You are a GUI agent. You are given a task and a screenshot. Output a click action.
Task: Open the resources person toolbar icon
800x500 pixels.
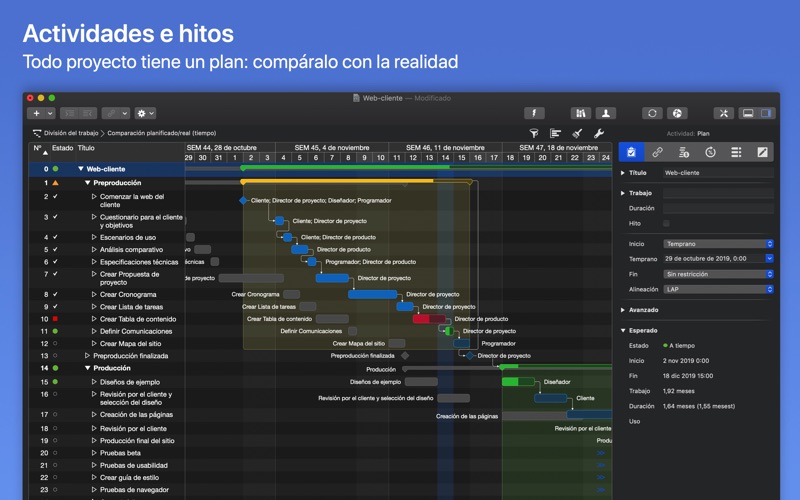click(x=606, y=113)
